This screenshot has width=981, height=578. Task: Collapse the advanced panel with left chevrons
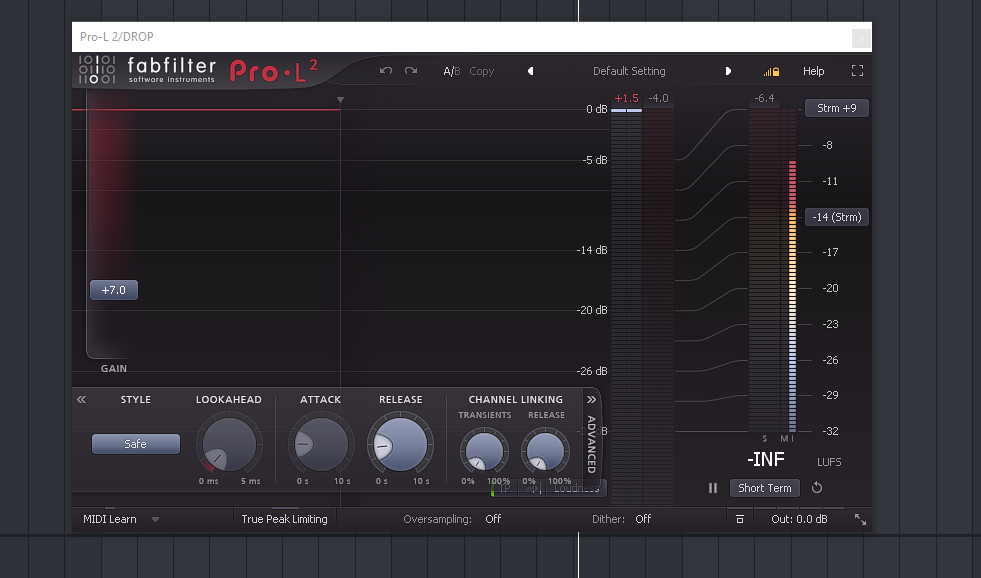81,399
